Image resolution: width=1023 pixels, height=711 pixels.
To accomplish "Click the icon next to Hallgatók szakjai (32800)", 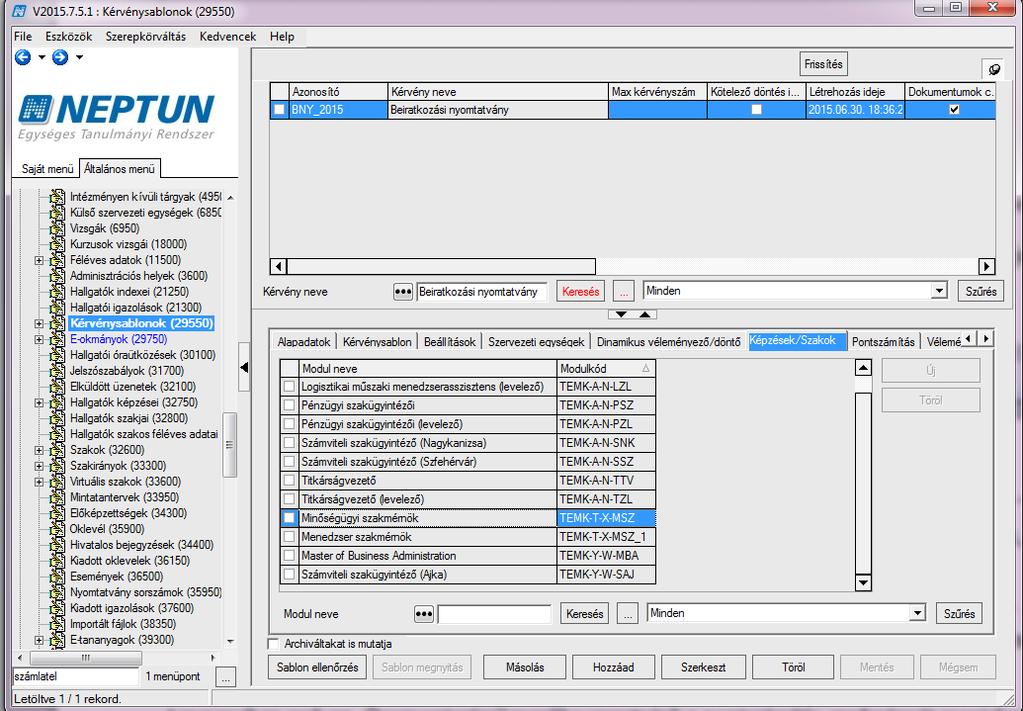I will click(57, 418).
